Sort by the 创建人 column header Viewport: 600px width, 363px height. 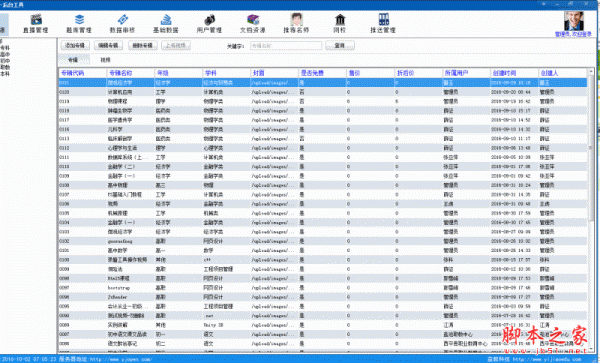562,73
